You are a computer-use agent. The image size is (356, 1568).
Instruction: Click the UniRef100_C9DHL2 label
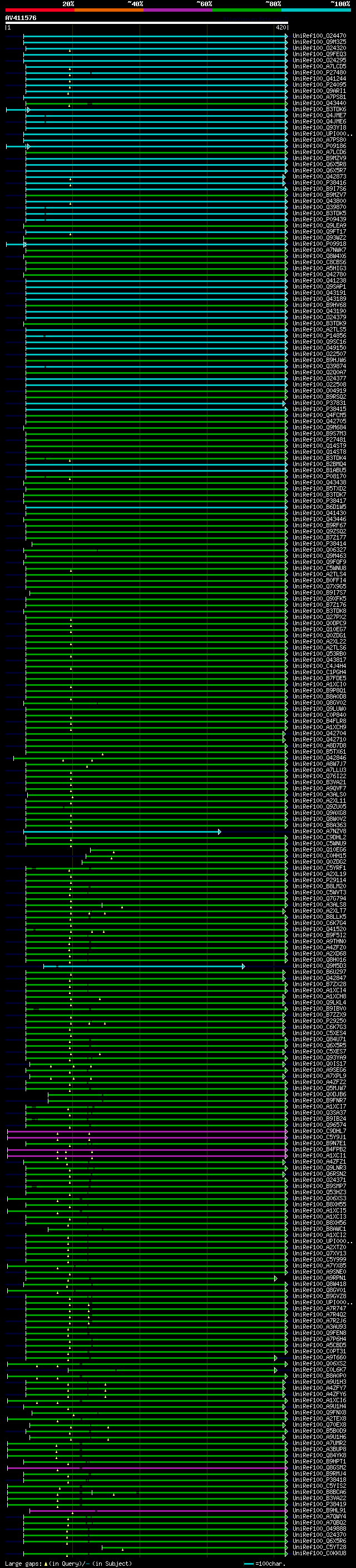pyautogui.click(x=319, y=838)
